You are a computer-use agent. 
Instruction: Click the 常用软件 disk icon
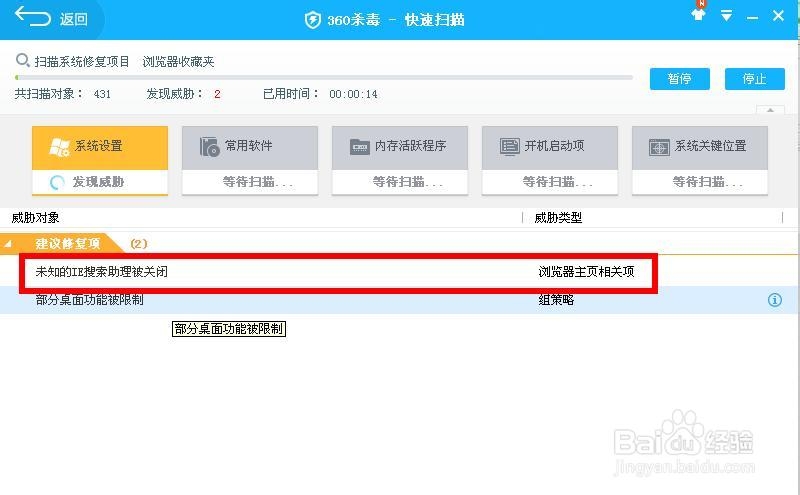point(209,146)
